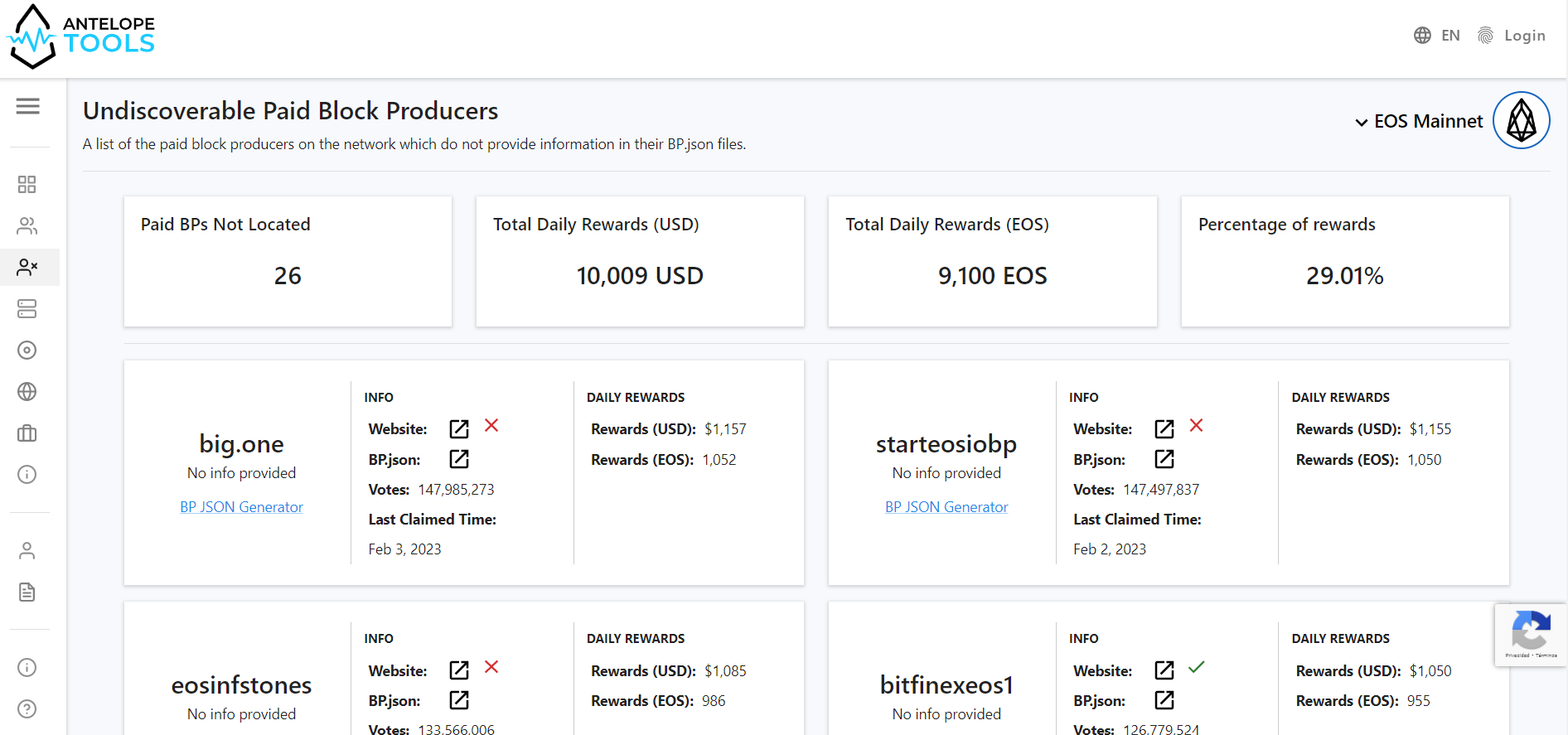Viewport: 1568px width, 735px height.
Task: Open the help question mark icon
Action: [x=27, y=708]
